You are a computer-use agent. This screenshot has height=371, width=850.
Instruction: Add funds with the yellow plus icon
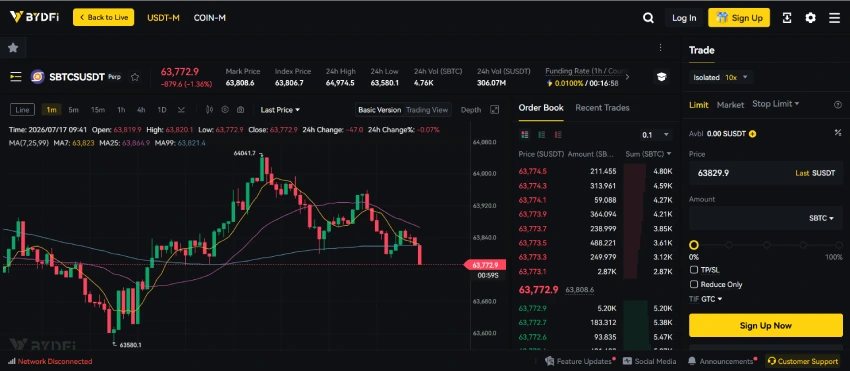(752, 134)
